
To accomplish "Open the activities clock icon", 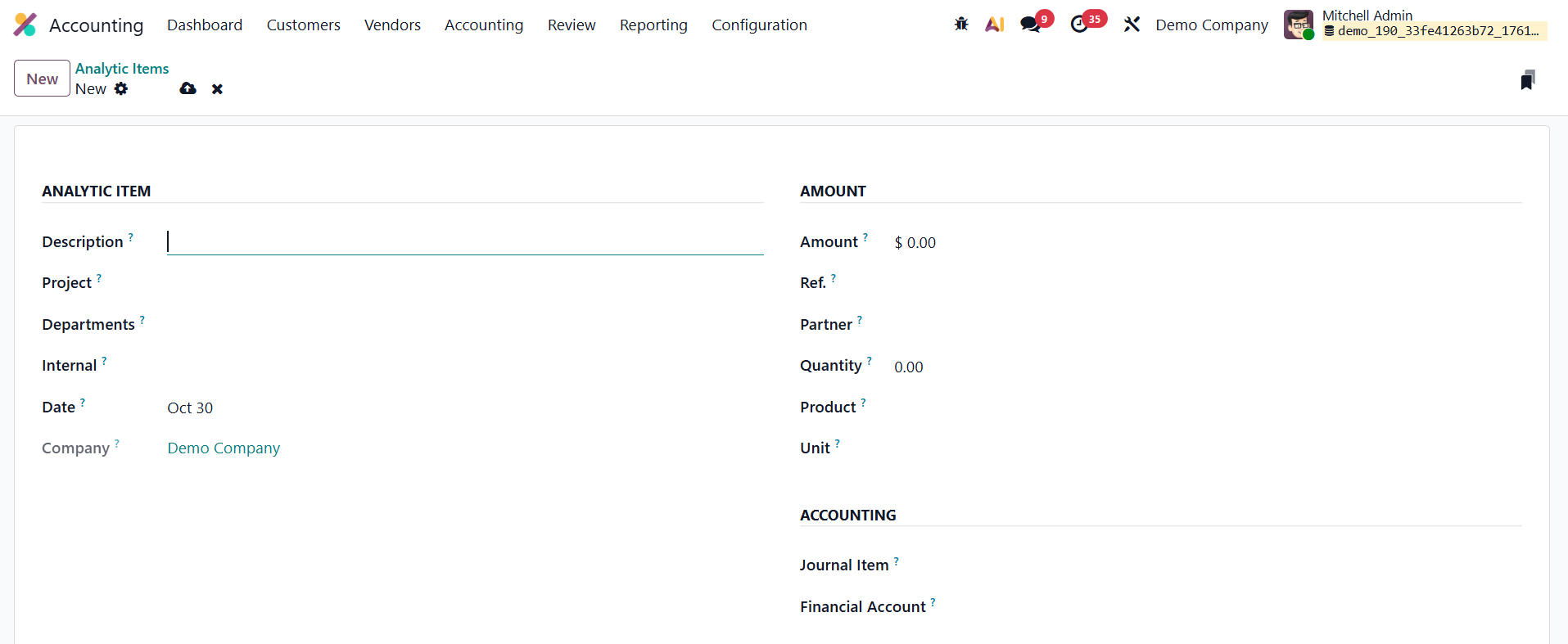I will (x=1079, y=25).
